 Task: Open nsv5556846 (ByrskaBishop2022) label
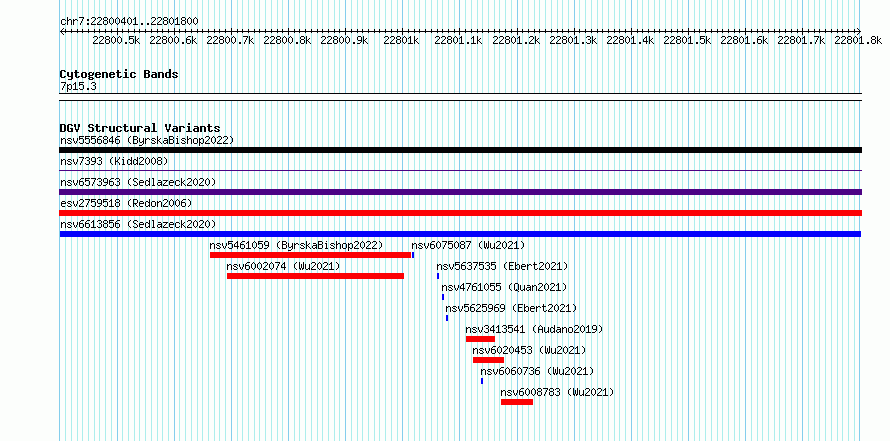tap(147, 140)
